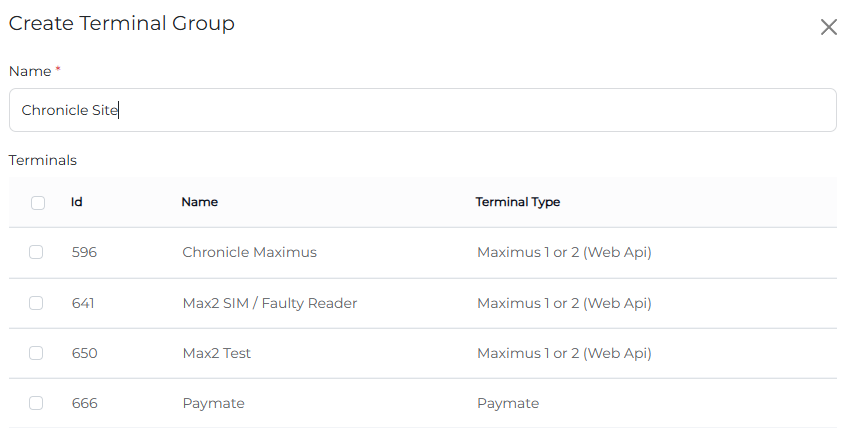Click Paymate in the Terminal Type column
The image size is (850, 430).
pyautogui.click(x=508, y=403)
